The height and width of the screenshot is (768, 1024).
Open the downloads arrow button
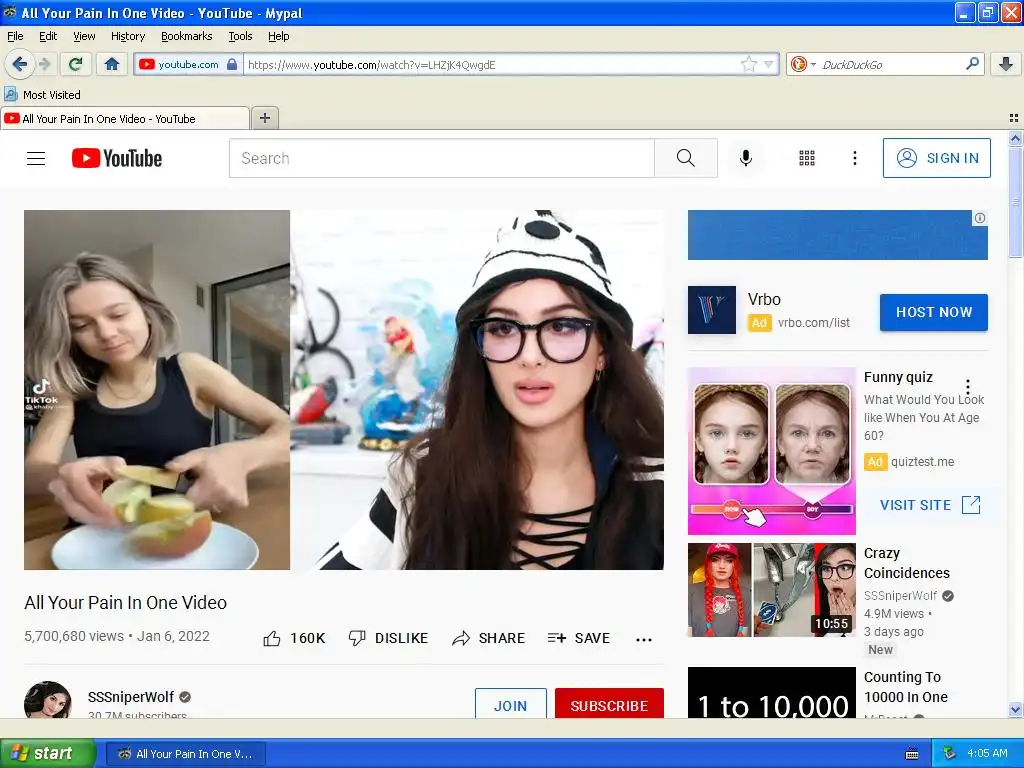[x=1006, y=64]
